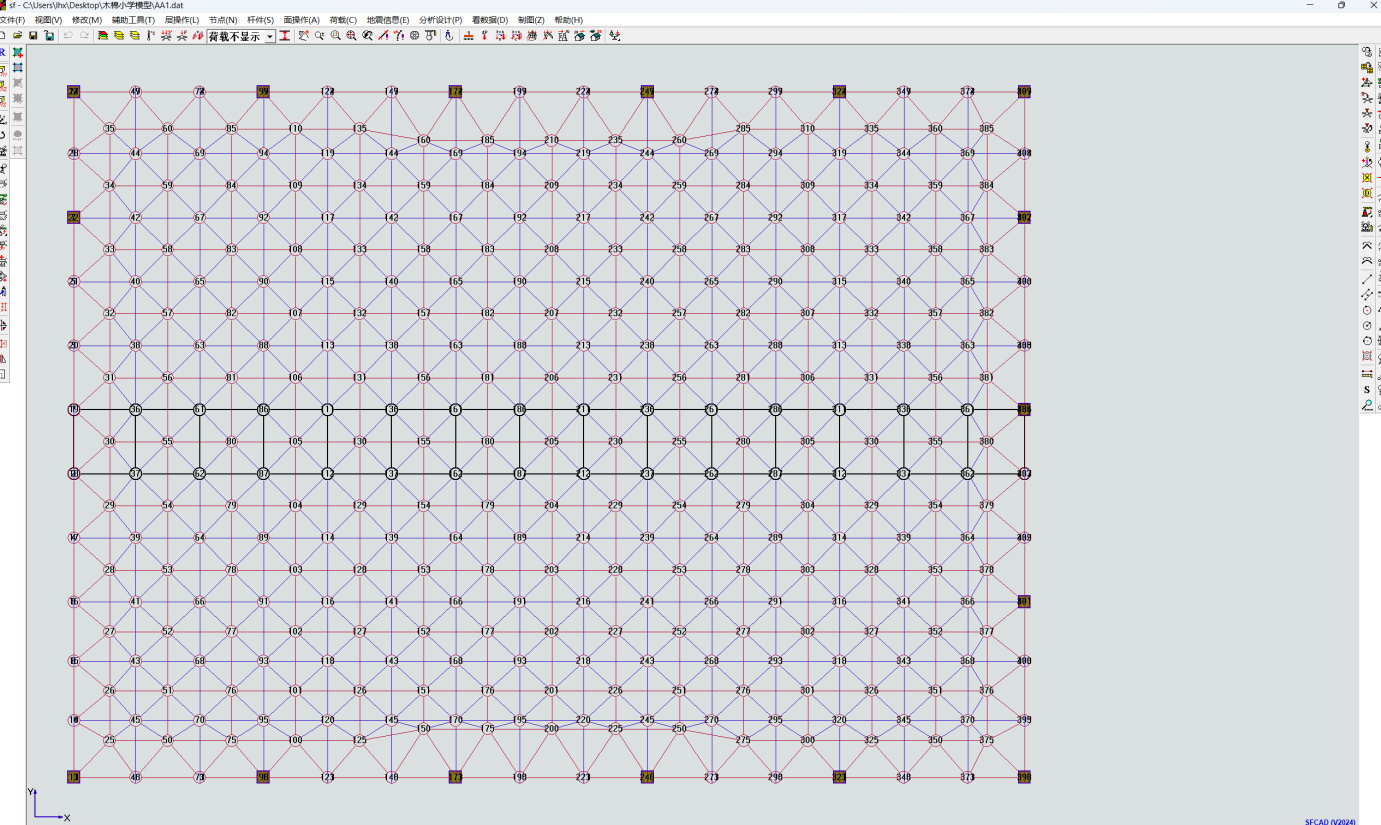Select node 210 in the grid

tap(551, 141)
